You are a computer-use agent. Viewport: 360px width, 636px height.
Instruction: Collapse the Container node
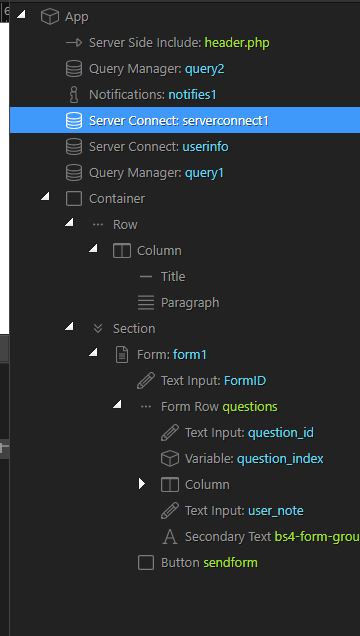(45, 196)
